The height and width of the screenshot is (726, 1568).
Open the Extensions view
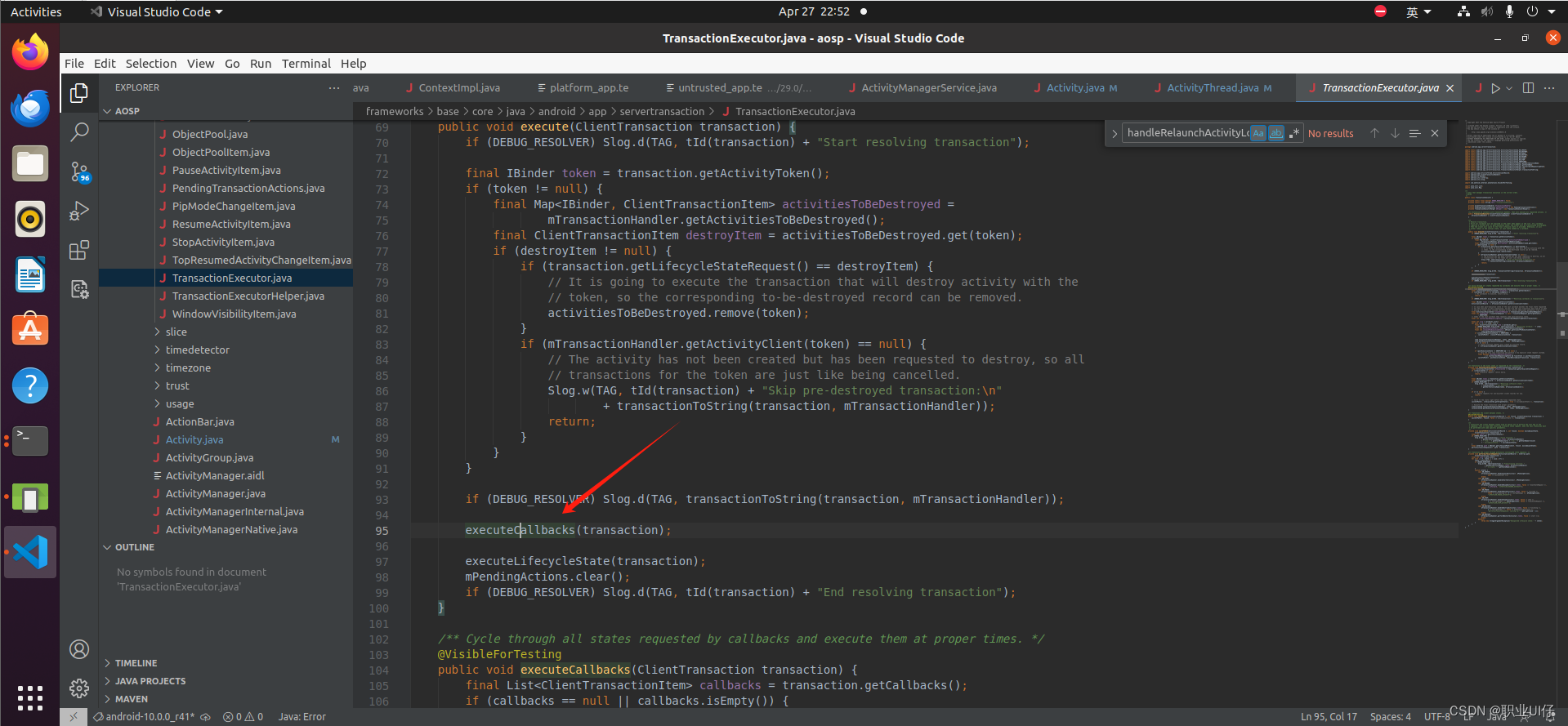click(x=79, y=250)
